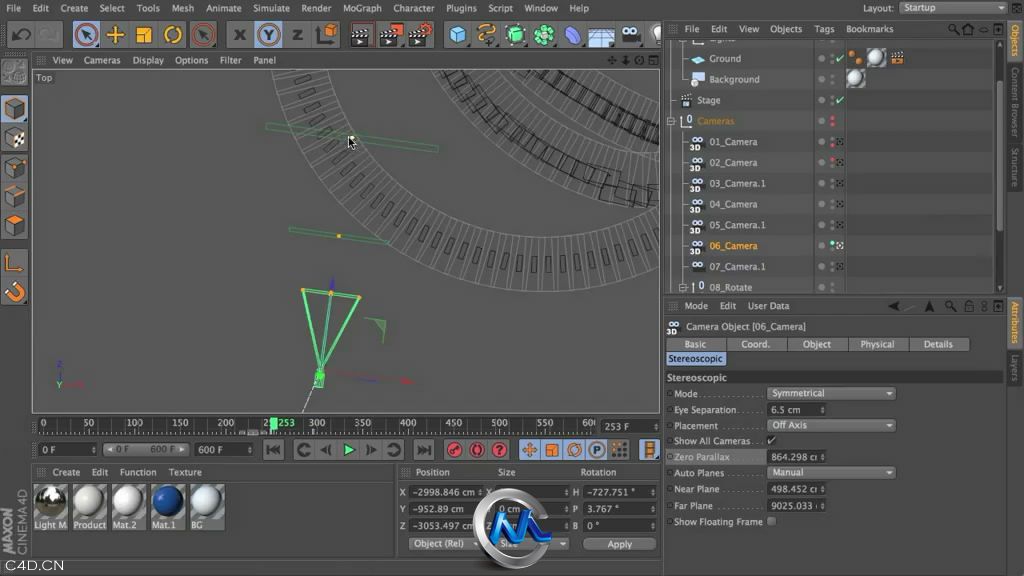Open the Auto Planes Manual dropdown
This screenshot has width=1024, height=576.
(831, 472)
